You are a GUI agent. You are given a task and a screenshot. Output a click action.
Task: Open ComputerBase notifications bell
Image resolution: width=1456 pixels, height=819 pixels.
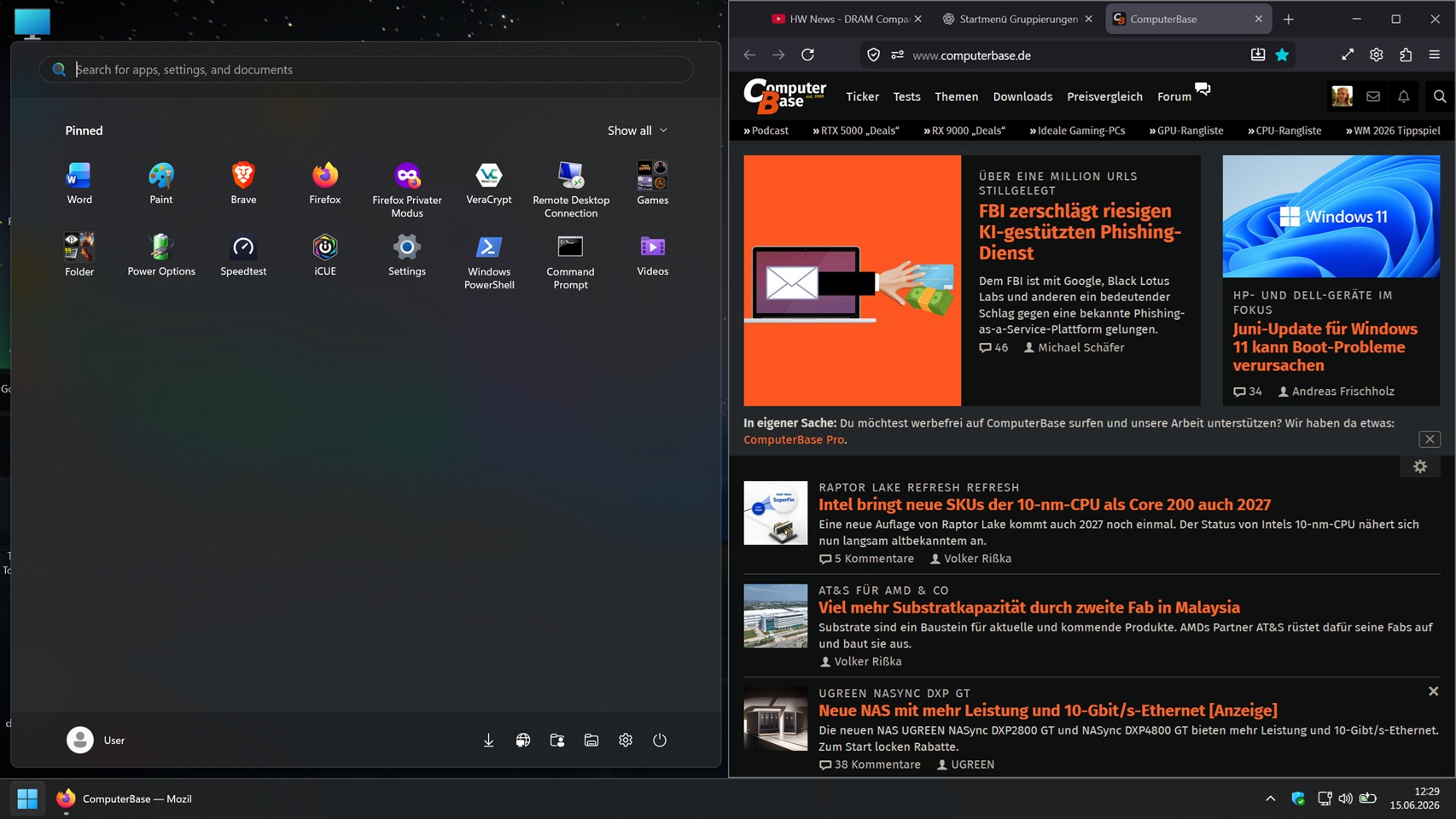1404,96
